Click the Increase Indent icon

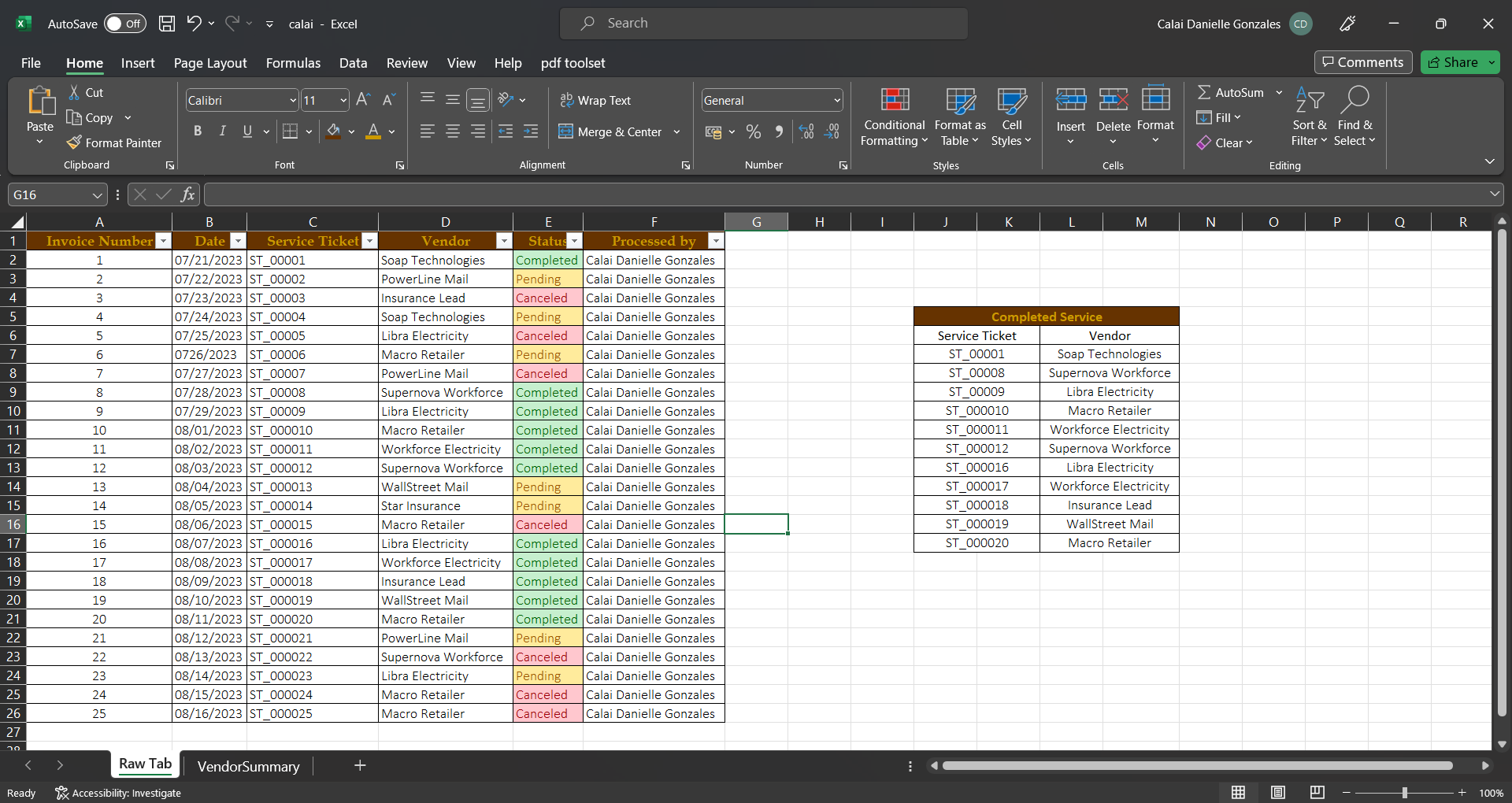[x=532, y=131]
